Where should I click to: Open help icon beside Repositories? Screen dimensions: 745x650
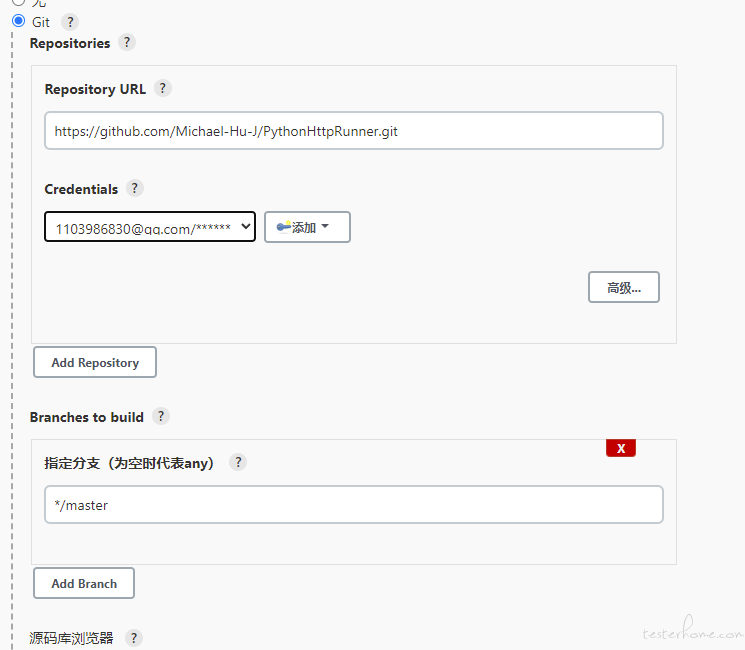[126, 42]
